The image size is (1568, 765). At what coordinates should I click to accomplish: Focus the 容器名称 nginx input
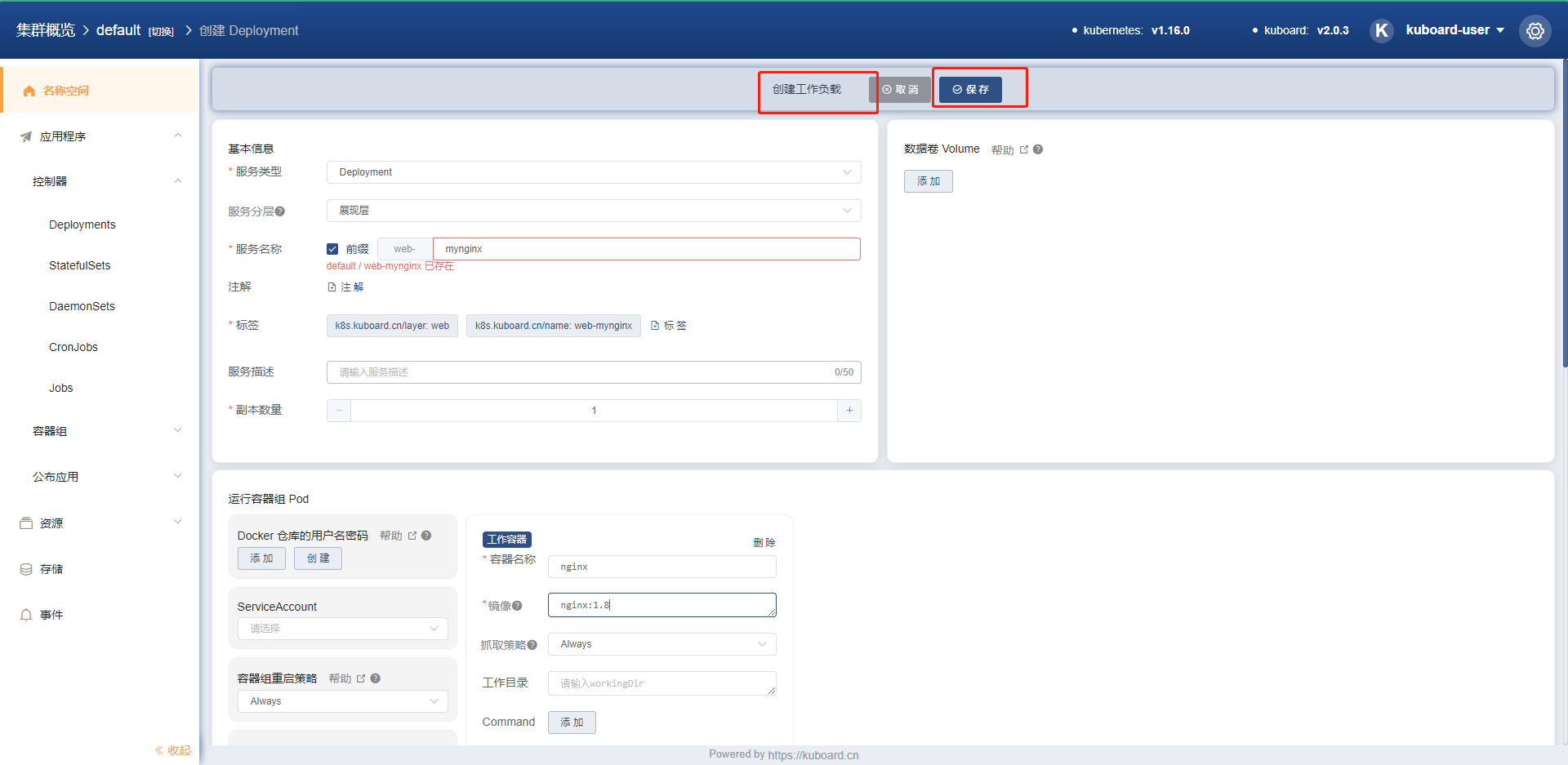(662, 567)
